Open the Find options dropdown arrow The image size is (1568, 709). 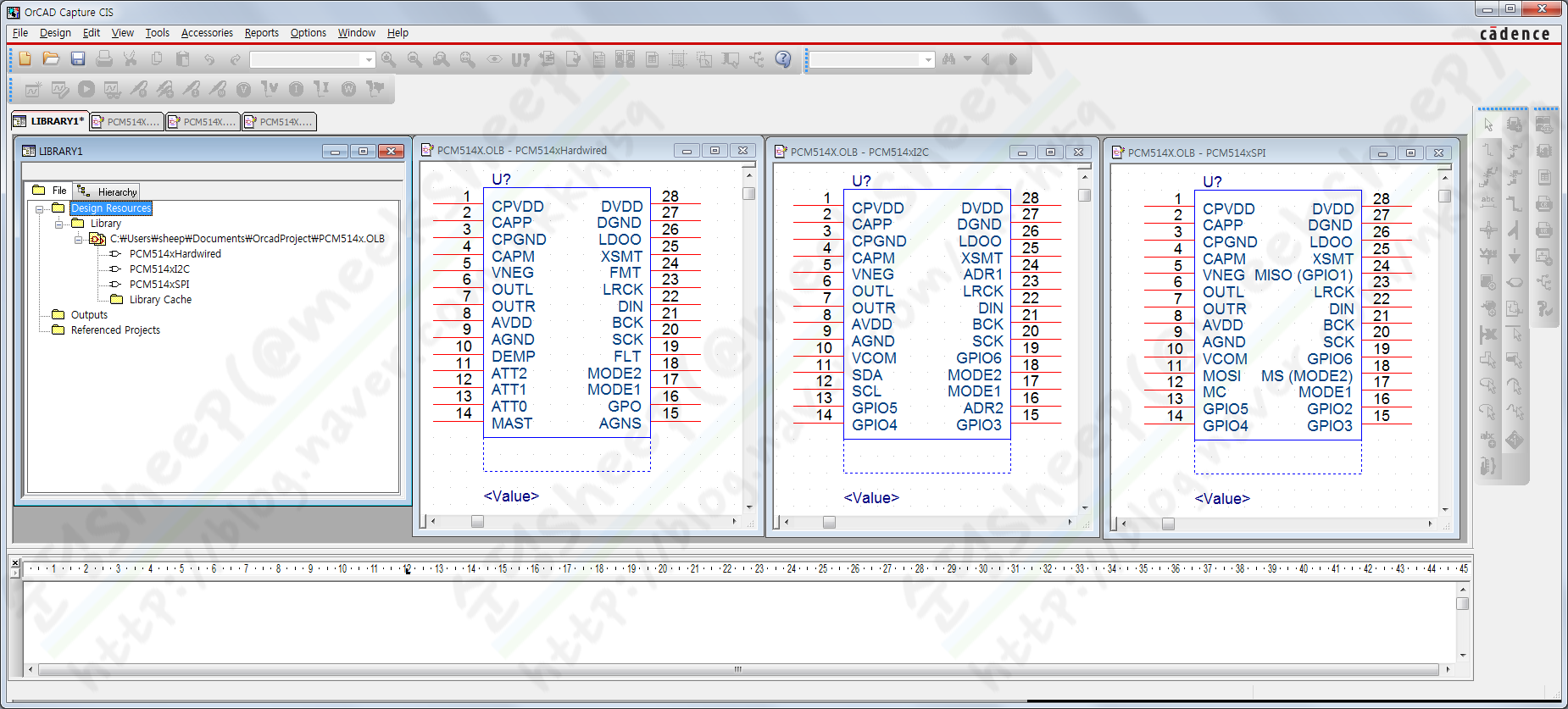pos(967,59)
